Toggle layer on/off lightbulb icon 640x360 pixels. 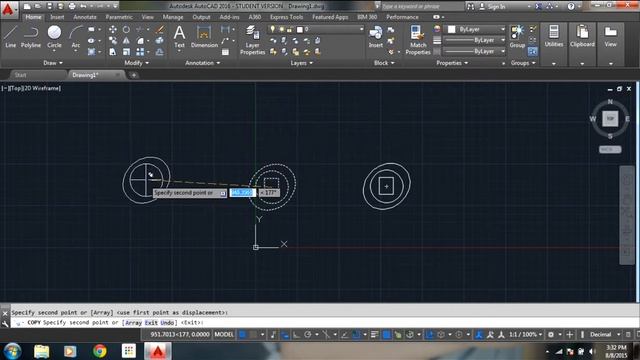272,29
